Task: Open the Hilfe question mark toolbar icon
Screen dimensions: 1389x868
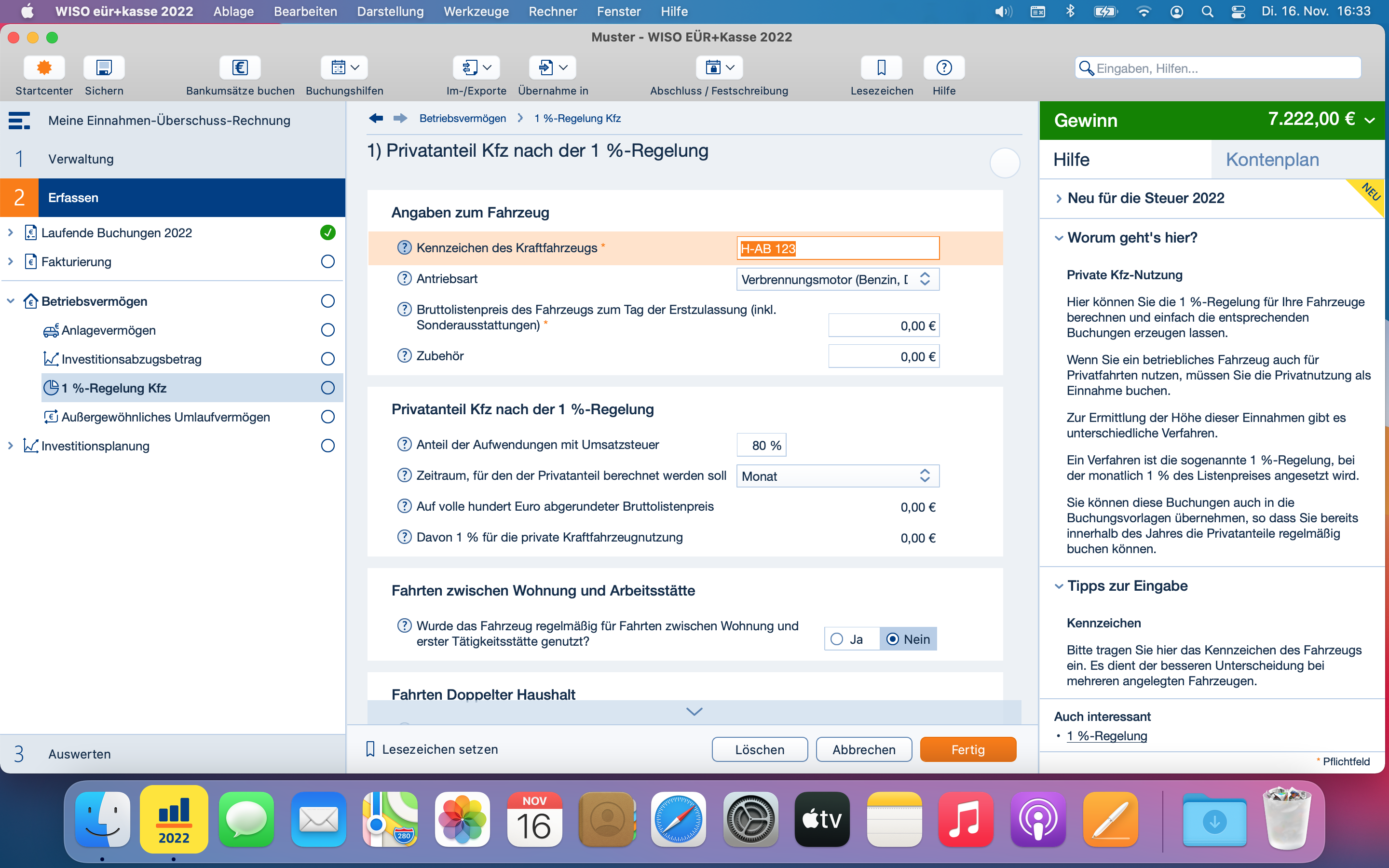Action: pyautogui.click(x=944, y=68)
